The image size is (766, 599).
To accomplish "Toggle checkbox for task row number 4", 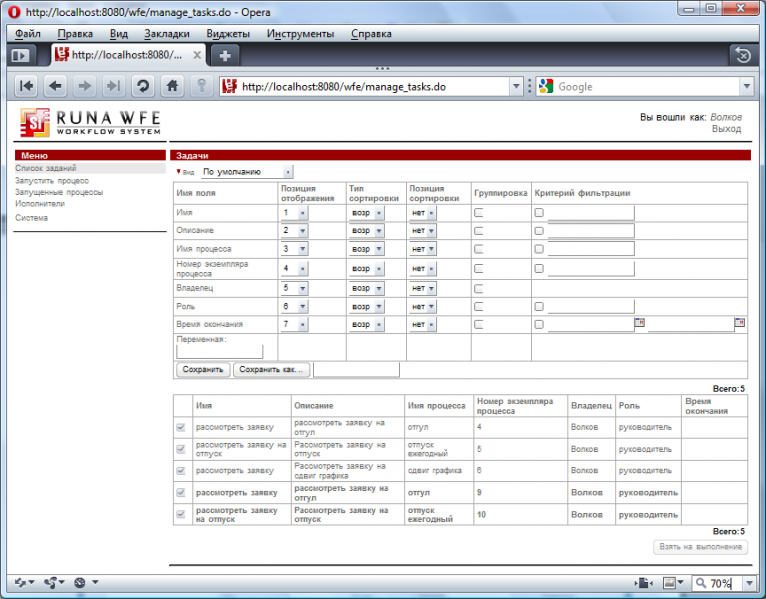I will click(181, 428).
